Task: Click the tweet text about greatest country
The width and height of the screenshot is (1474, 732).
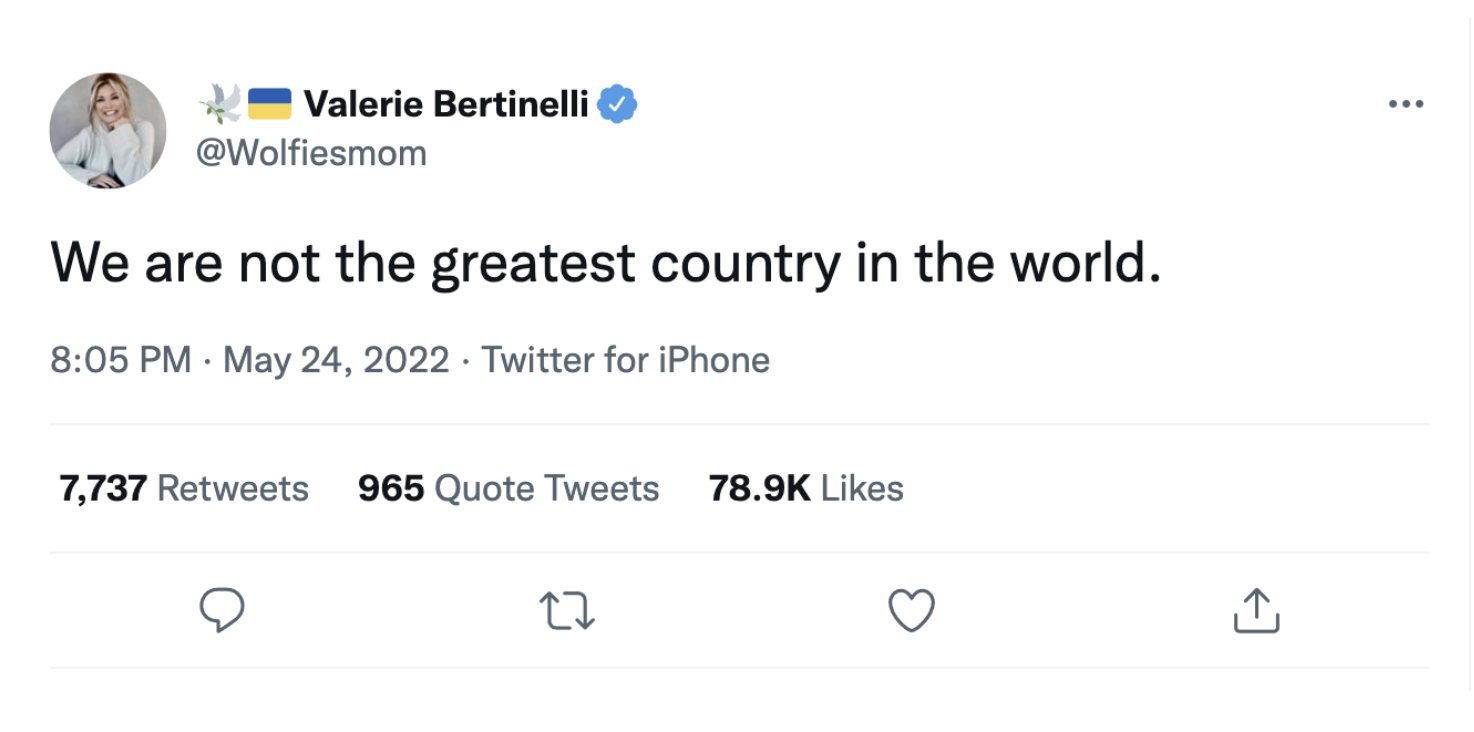Action: [x=605, y=264]
